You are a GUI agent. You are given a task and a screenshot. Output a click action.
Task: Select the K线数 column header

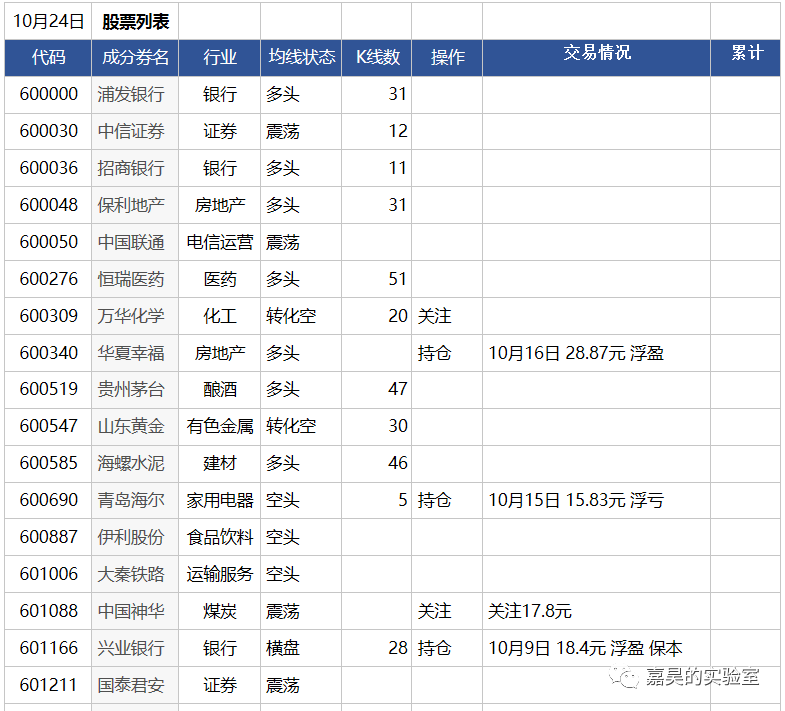(376, 58)
